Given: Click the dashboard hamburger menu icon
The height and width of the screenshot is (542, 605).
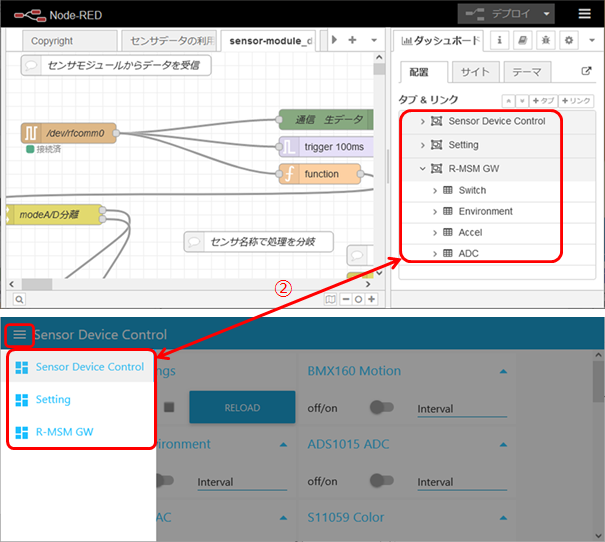Looking at the screenshot, I should click(20, 334).
